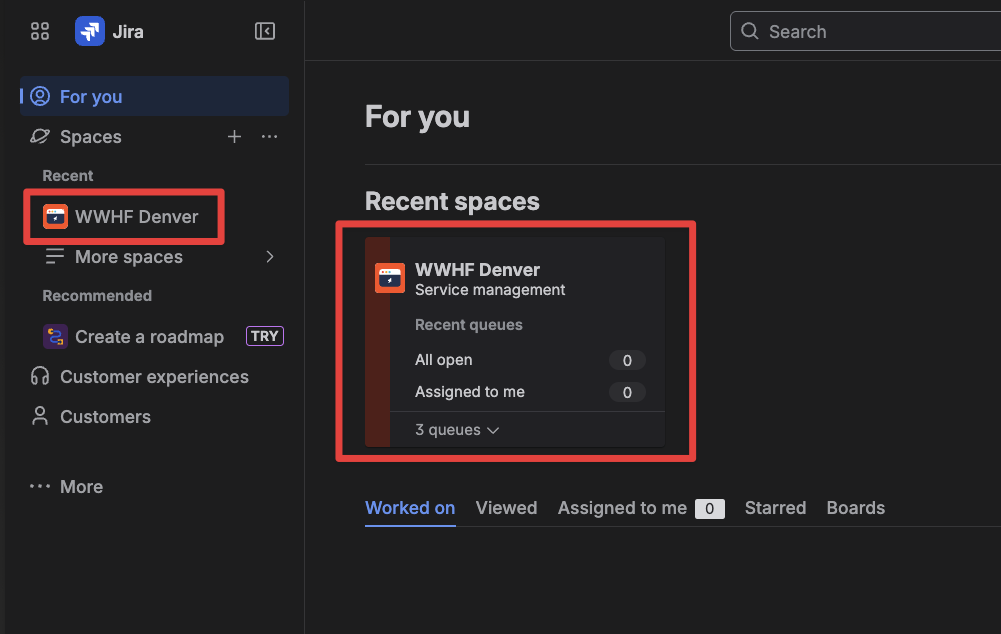
Task: Click the For you profile icon
Action: [x=40, y=96]
